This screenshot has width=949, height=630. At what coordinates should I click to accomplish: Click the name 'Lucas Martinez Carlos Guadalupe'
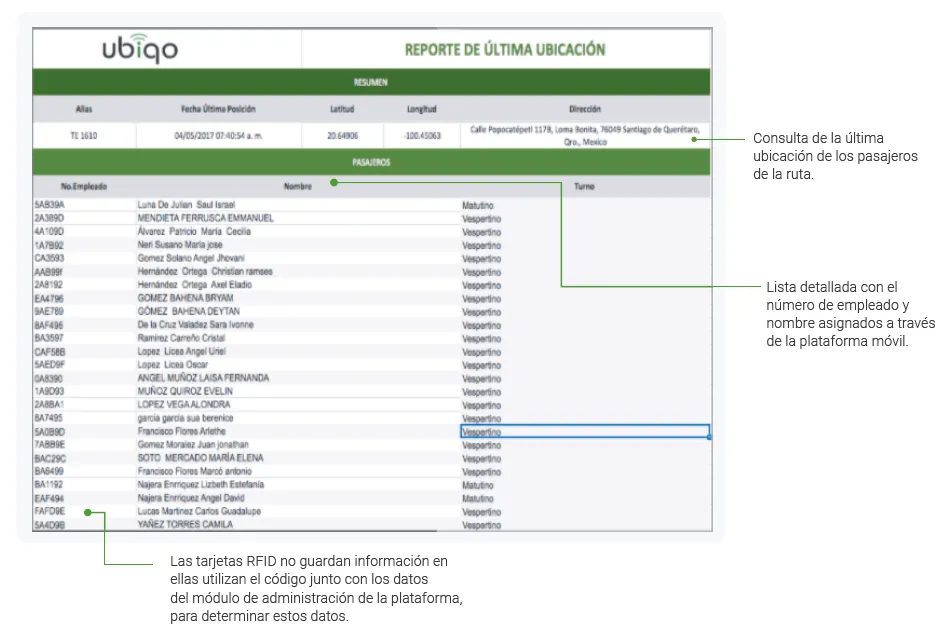[199, 511]
